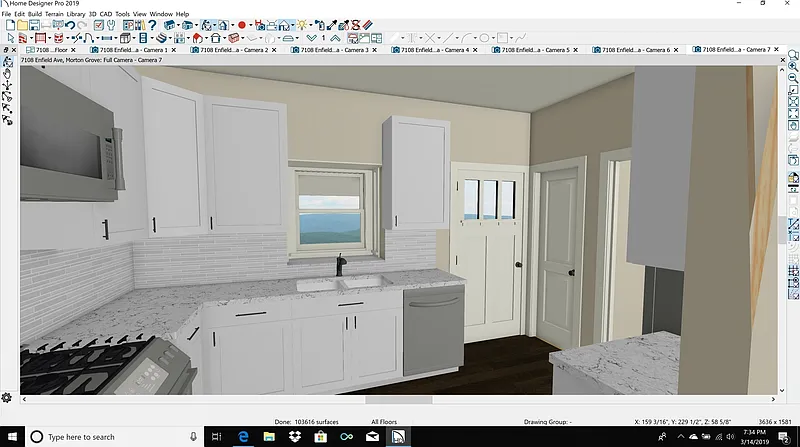Image resolution: width=800 pixels, height=447 pixels.
Task: Toggle the Grid Snaps icon on right toolbar
Action: 793,270
